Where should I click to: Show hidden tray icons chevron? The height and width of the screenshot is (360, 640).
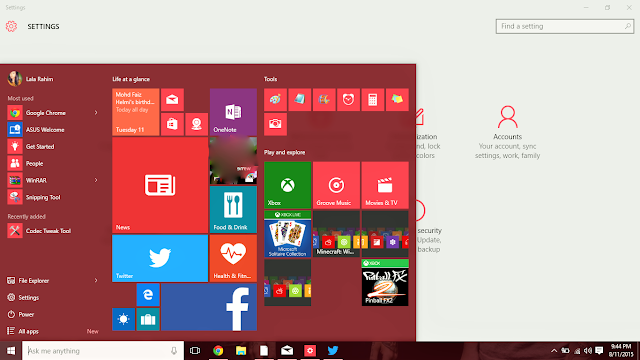pos(554,351)
